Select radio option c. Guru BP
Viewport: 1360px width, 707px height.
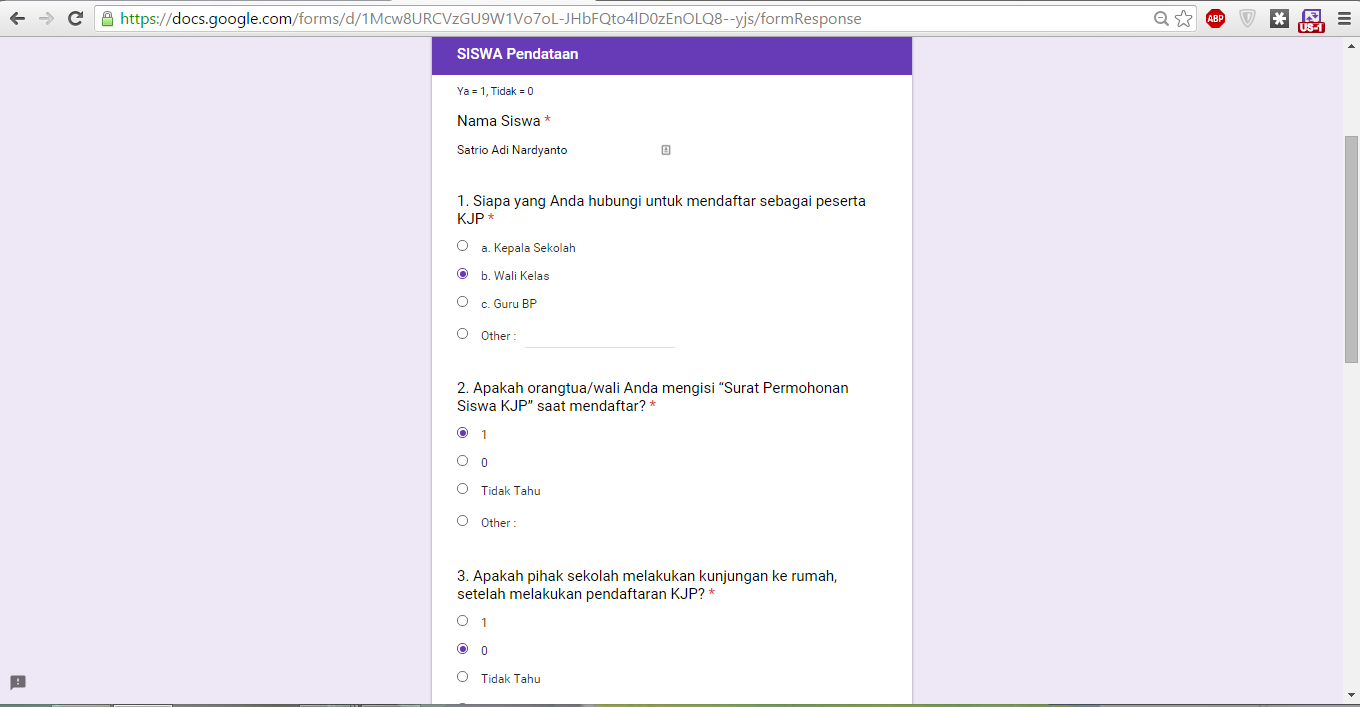pos(462,302)
